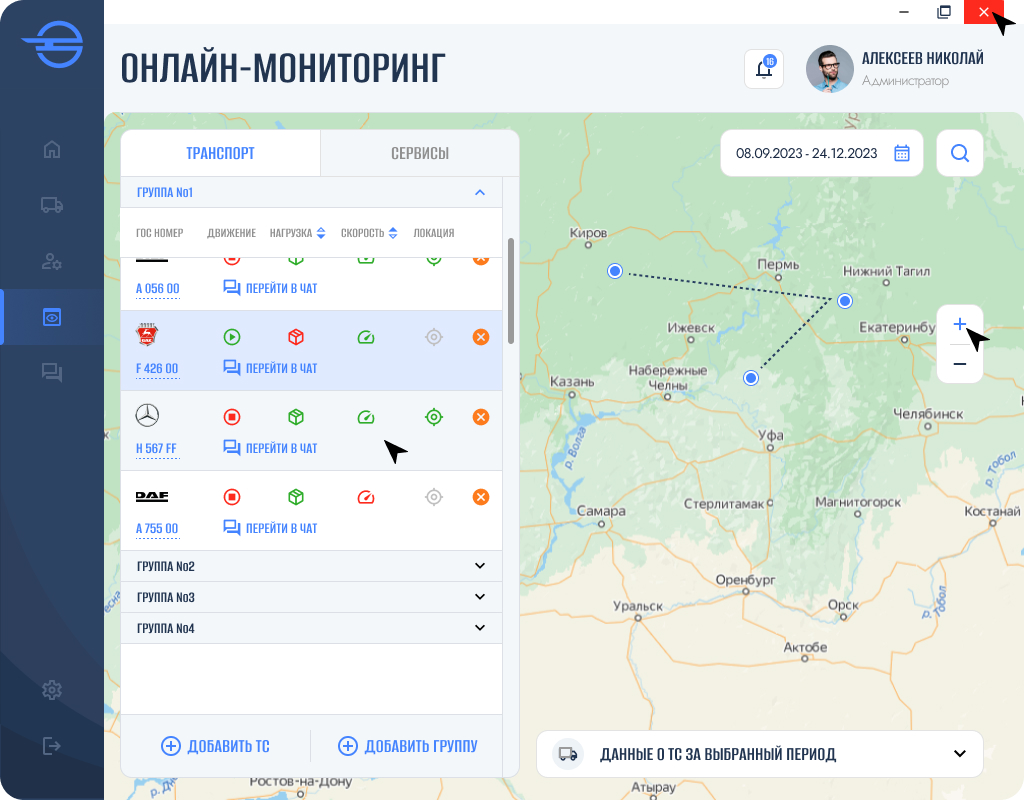Image resolution: width=1024 pixels, height=800 pixels.
Task: Toggle location tracking for vehicle H 567 FF
Action: [x=434, y=416]
